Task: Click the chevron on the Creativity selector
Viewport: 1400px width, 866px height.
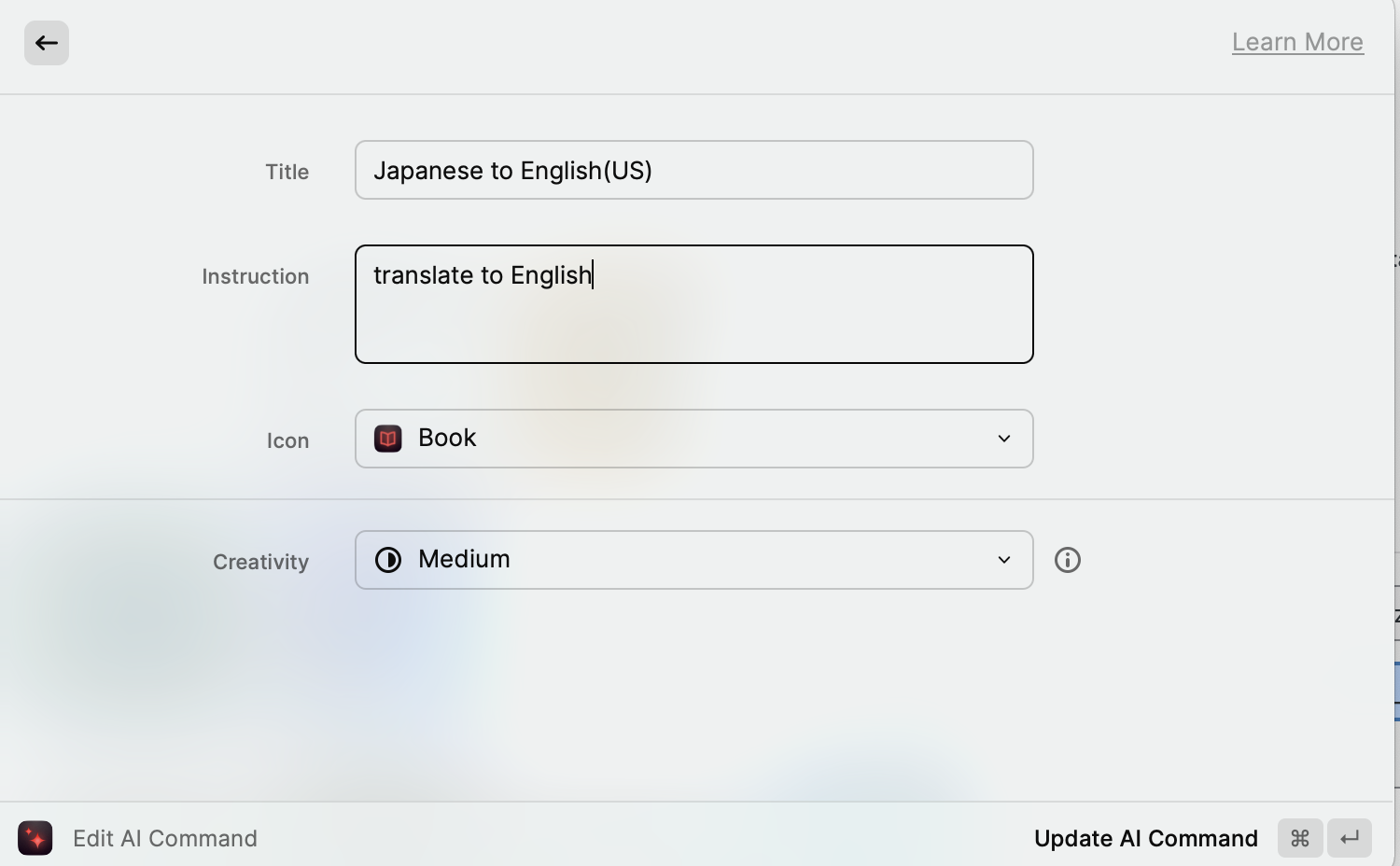Action: click(x=1004, y=559)
